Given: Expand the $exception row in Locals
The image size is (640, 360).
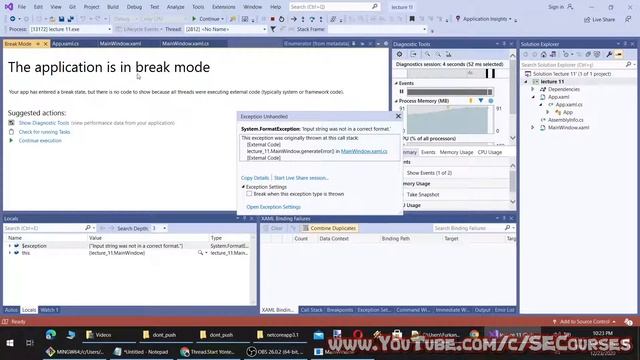Looking at the screenshot, I should pos(10,246).
